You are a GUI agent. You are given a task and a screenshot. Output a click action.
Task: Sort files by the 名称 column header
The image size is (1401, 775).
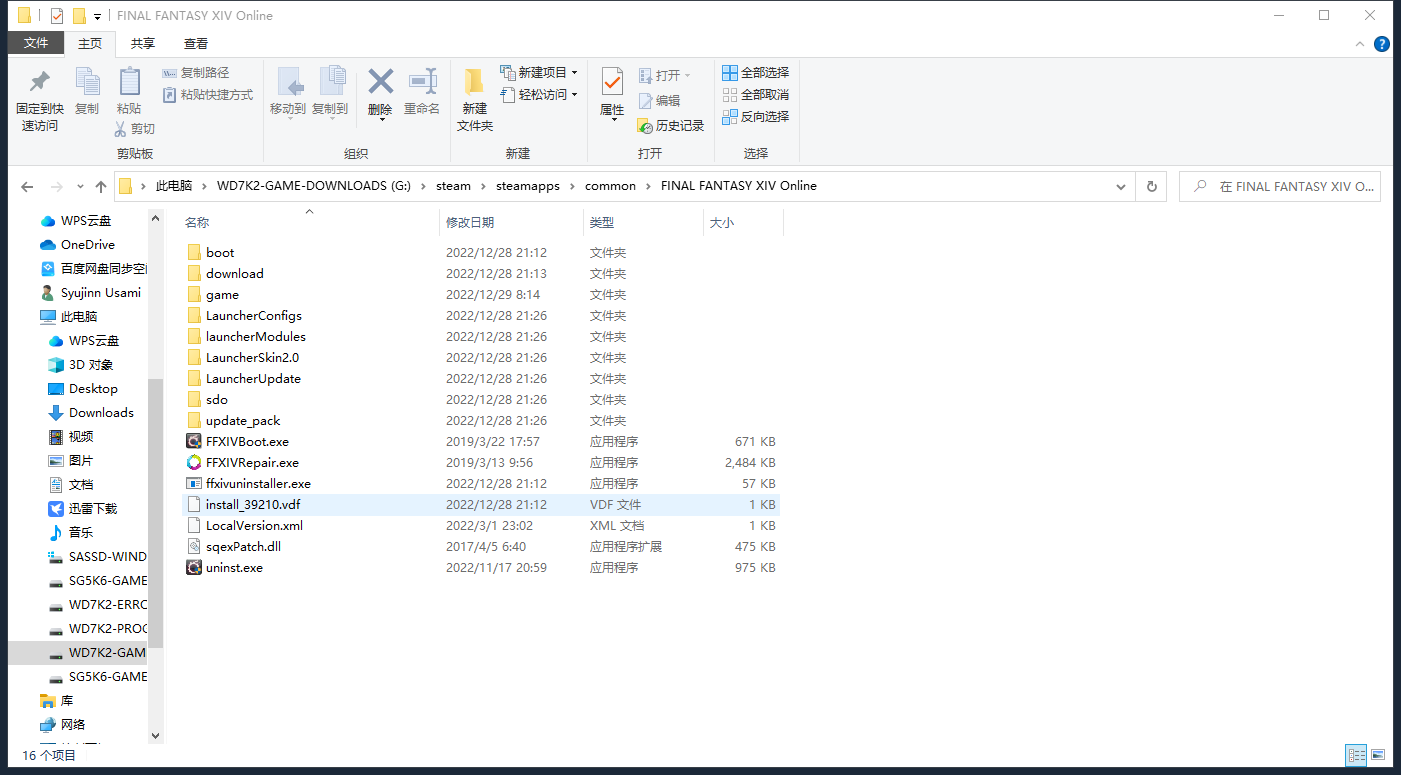point(309,223)
